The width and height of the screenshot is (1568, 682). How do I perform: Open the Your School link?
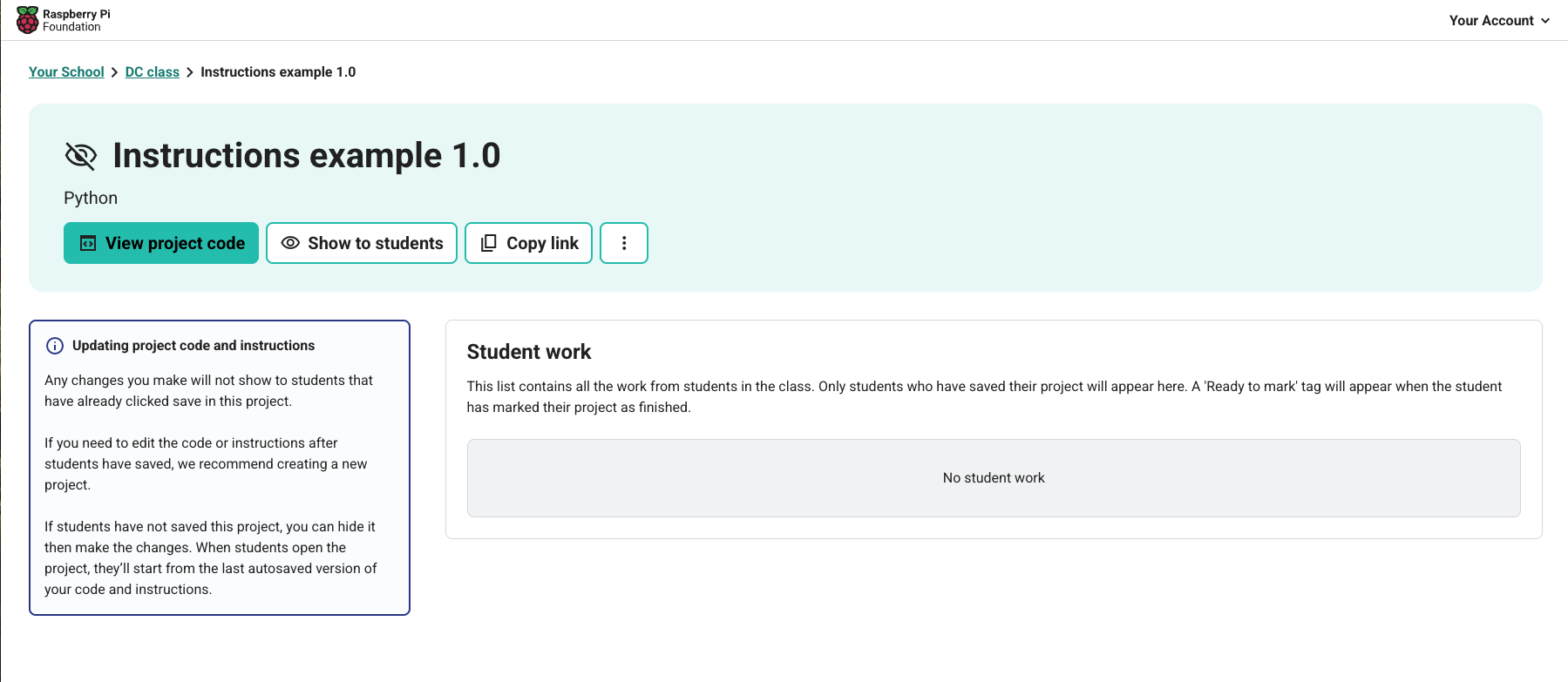66,71
